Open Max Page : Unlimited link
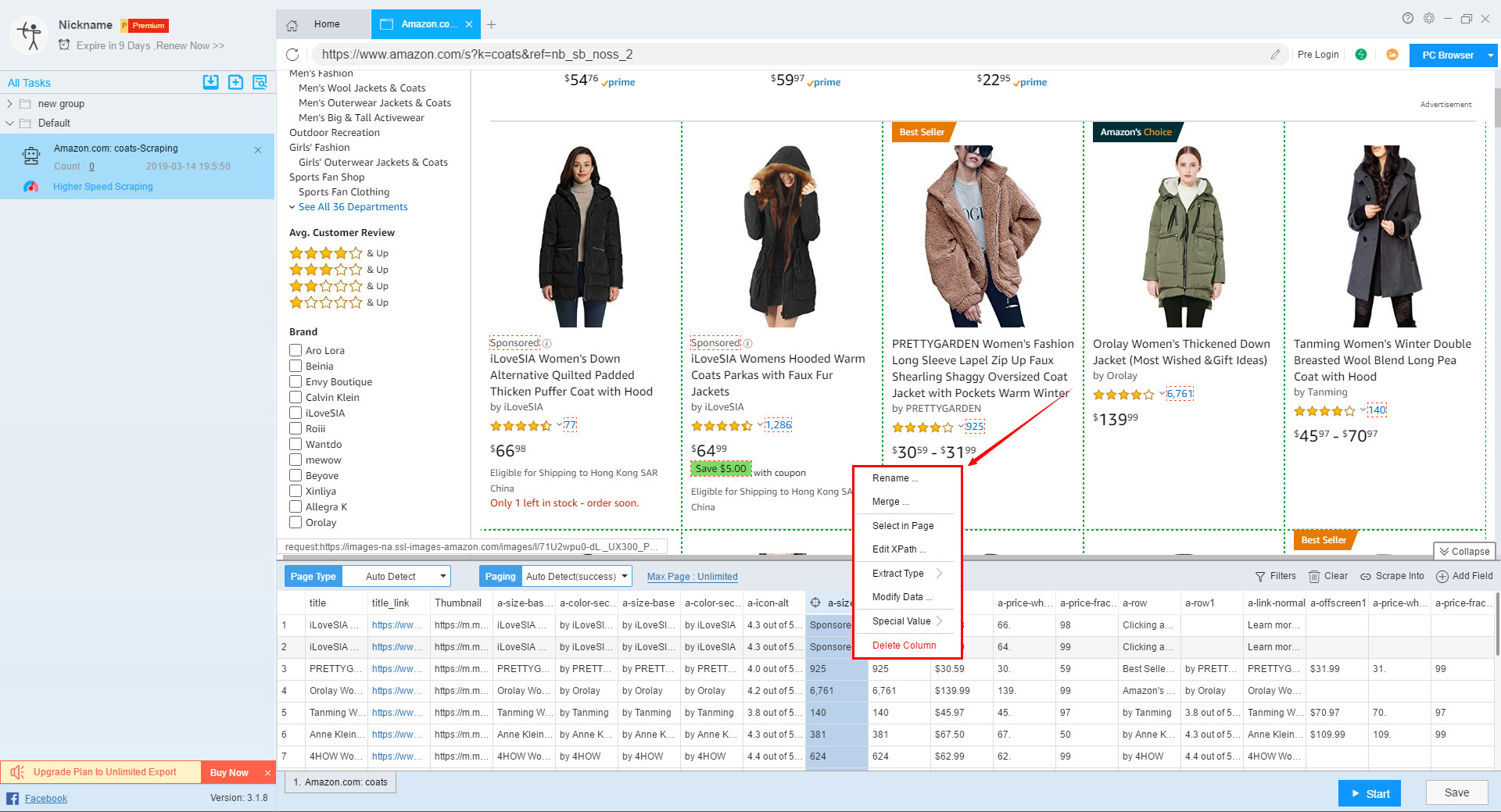The width and height of the screenshot is (1501, 812). click(x=693, y=577)
